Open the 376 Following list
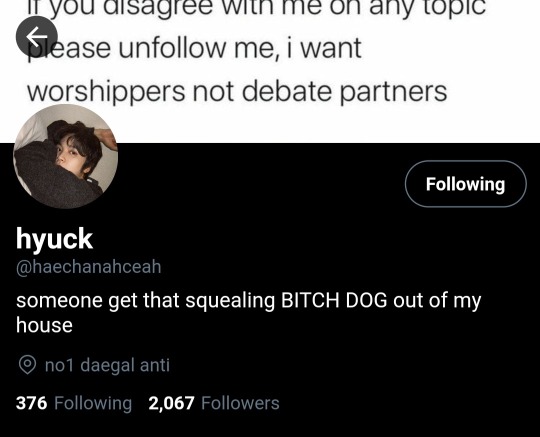The image size is (540, 437). pyautogui.click(x=74, y=403)
